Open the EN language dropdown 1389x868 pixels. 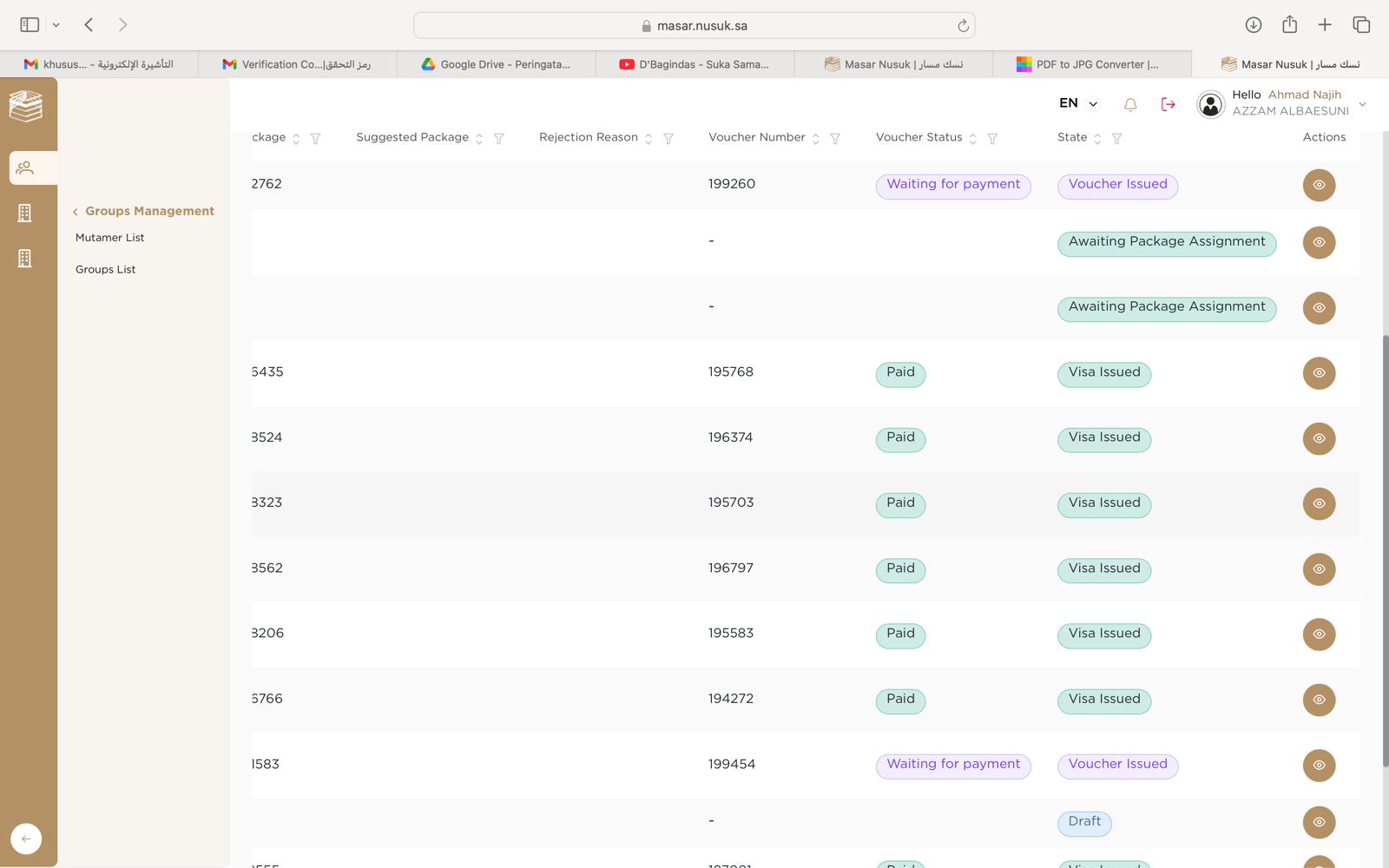1078,103
